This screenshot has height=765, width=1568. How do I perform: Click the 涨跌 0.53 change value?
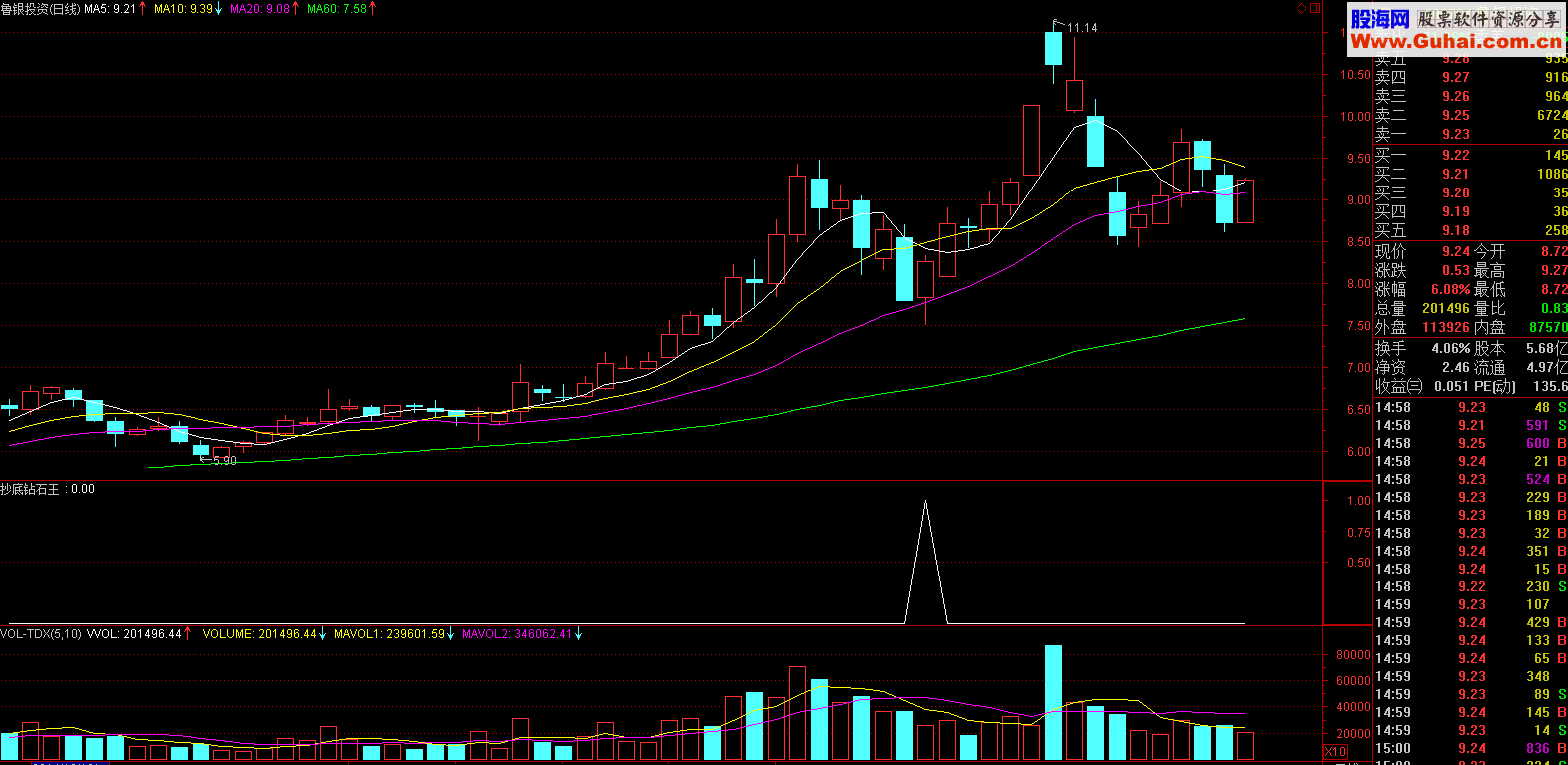pyautogui.click(x=1456, y=270)
